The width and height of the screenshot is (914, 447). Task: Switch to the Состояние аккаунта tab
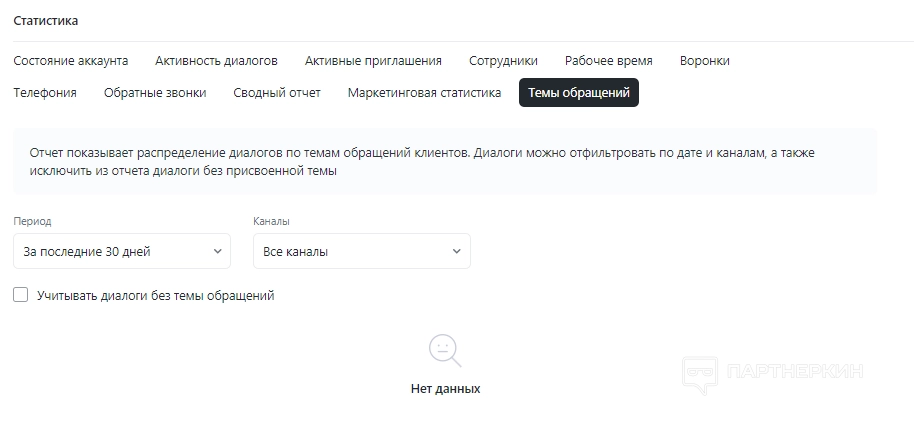coord(71,60)
